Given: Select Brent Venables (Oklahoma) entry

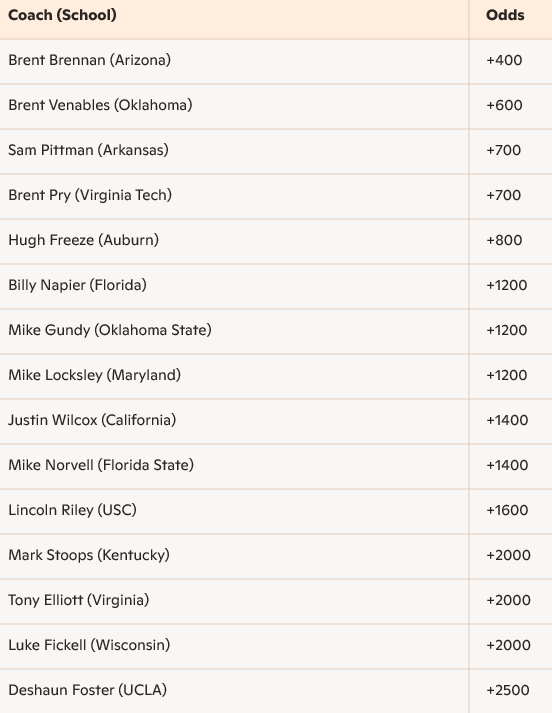Looking at the screenshot, I should coord(100,105).
